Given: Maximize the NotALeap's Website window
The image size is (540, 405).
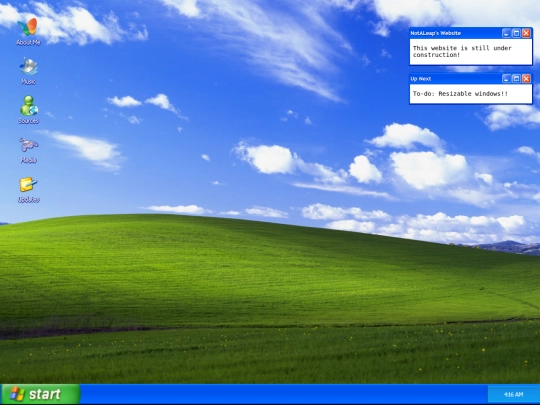Looking at the screenshot, I should [516, 33].
